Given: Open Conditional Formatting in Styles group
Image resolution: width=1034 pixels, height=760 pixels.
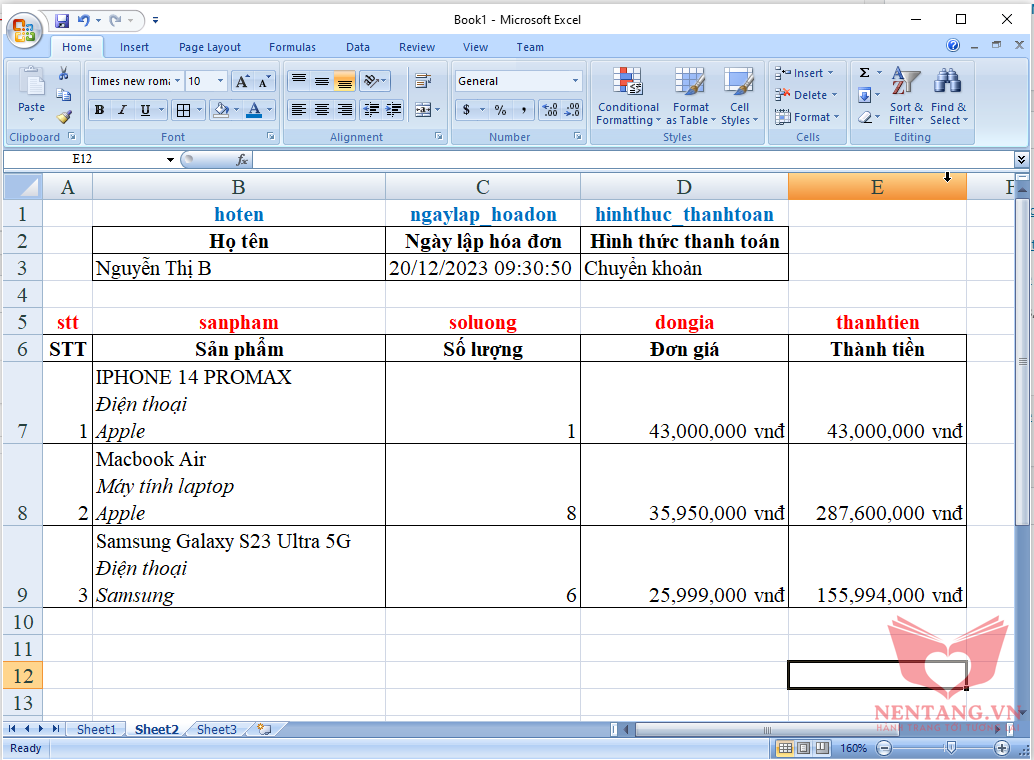Looking at the screenshot, I should click(628, 97).
